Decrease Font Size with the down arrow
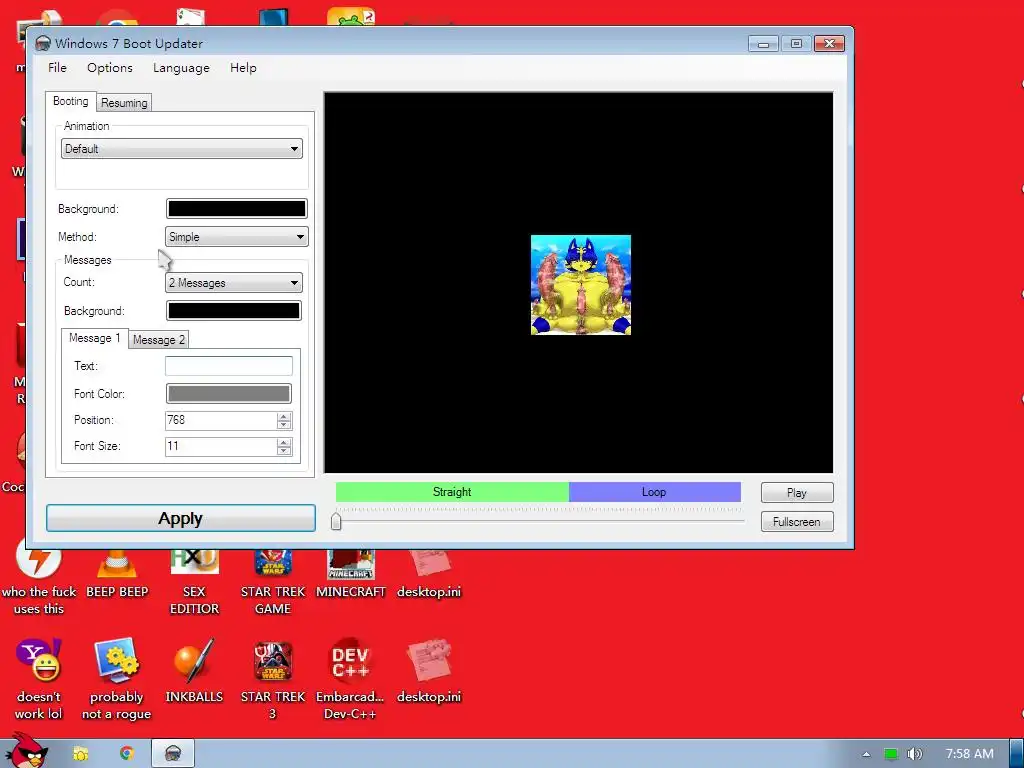The image size is (1024, 768). click(284, 451)
